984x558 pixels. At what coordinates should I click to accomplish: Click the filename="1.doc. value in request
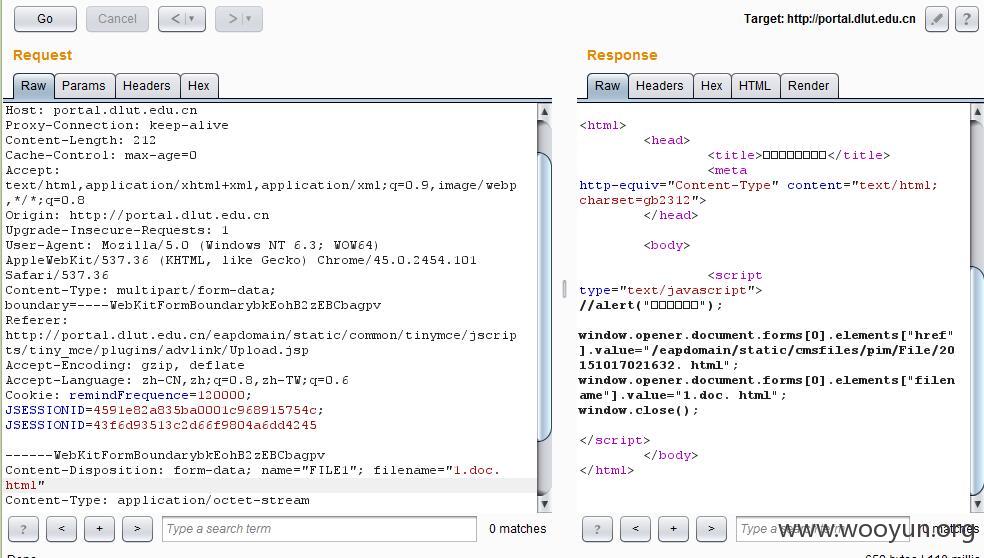pos(437,470)
